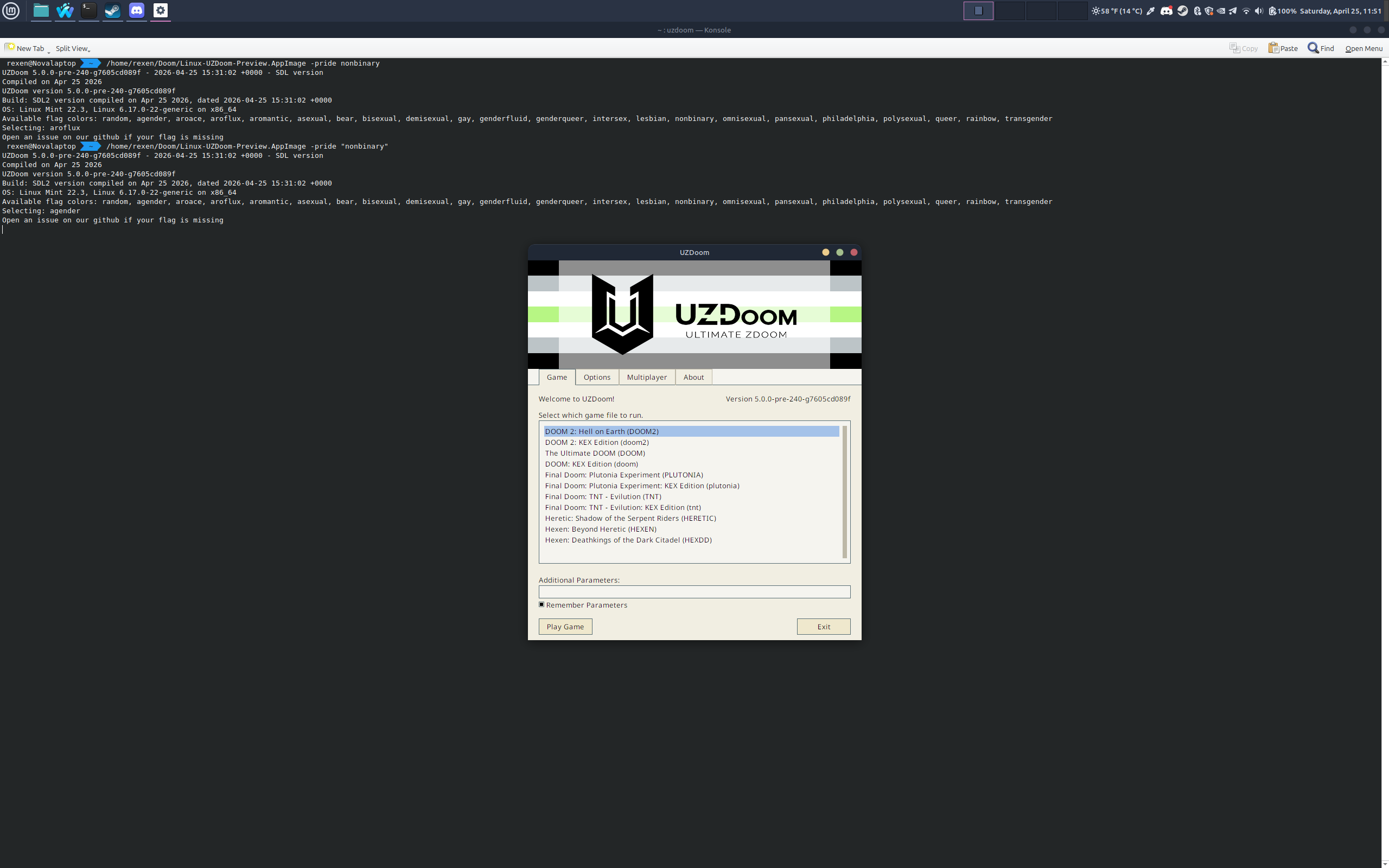Switch to the Options tab in UZDoom
Viewport: 1389px width, 868px height.
tap(597, 377)
